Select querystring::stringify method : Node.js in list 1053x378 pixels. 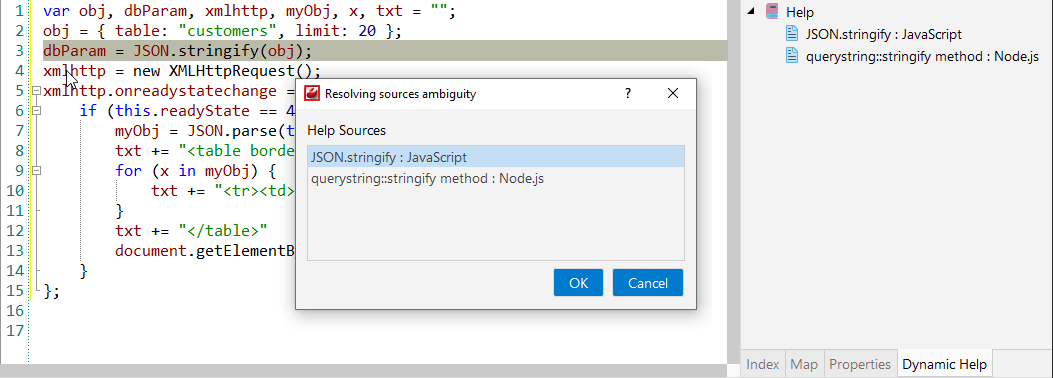pyautogui.click(x=496, y=179)
